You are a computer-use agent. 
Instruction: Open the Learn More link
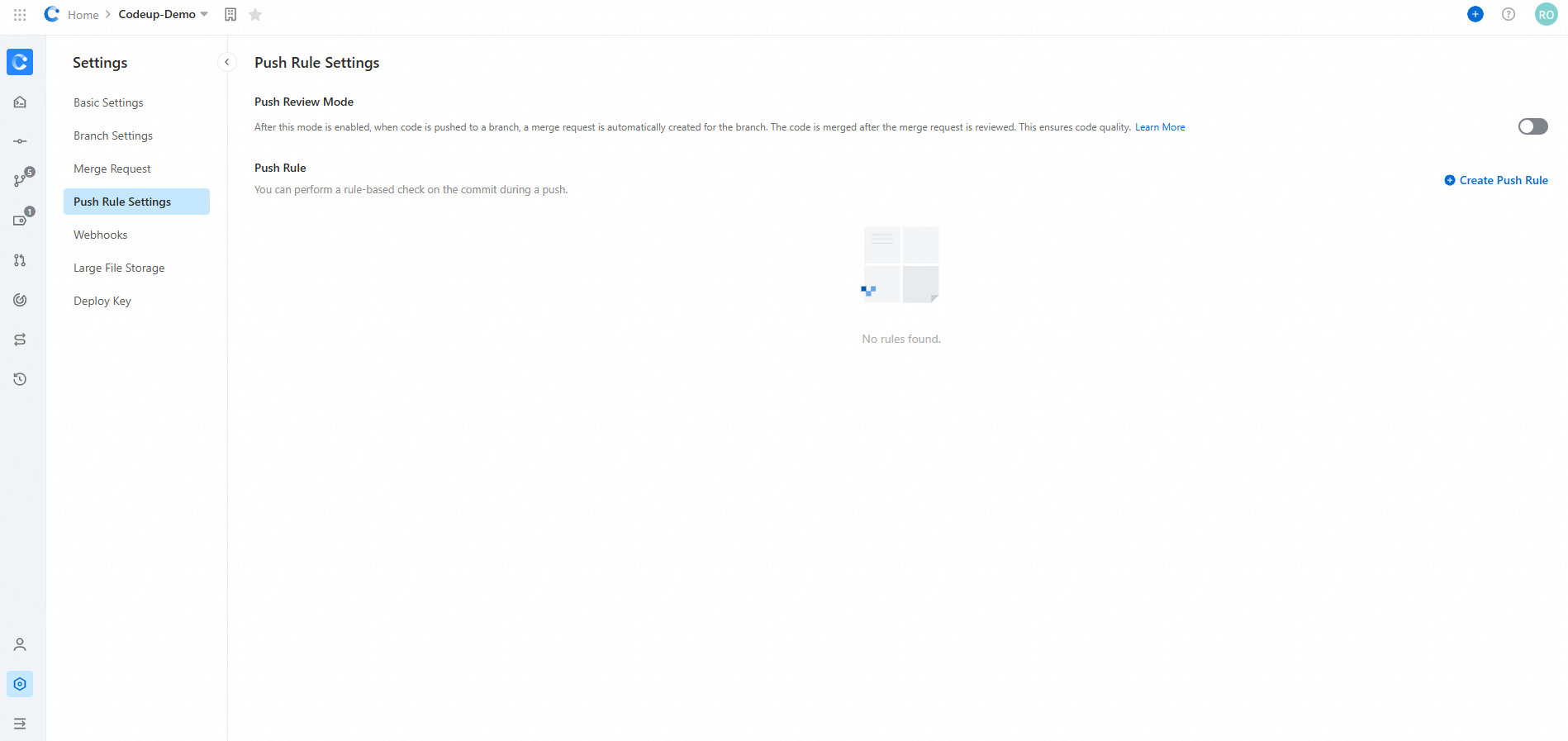1160,127
